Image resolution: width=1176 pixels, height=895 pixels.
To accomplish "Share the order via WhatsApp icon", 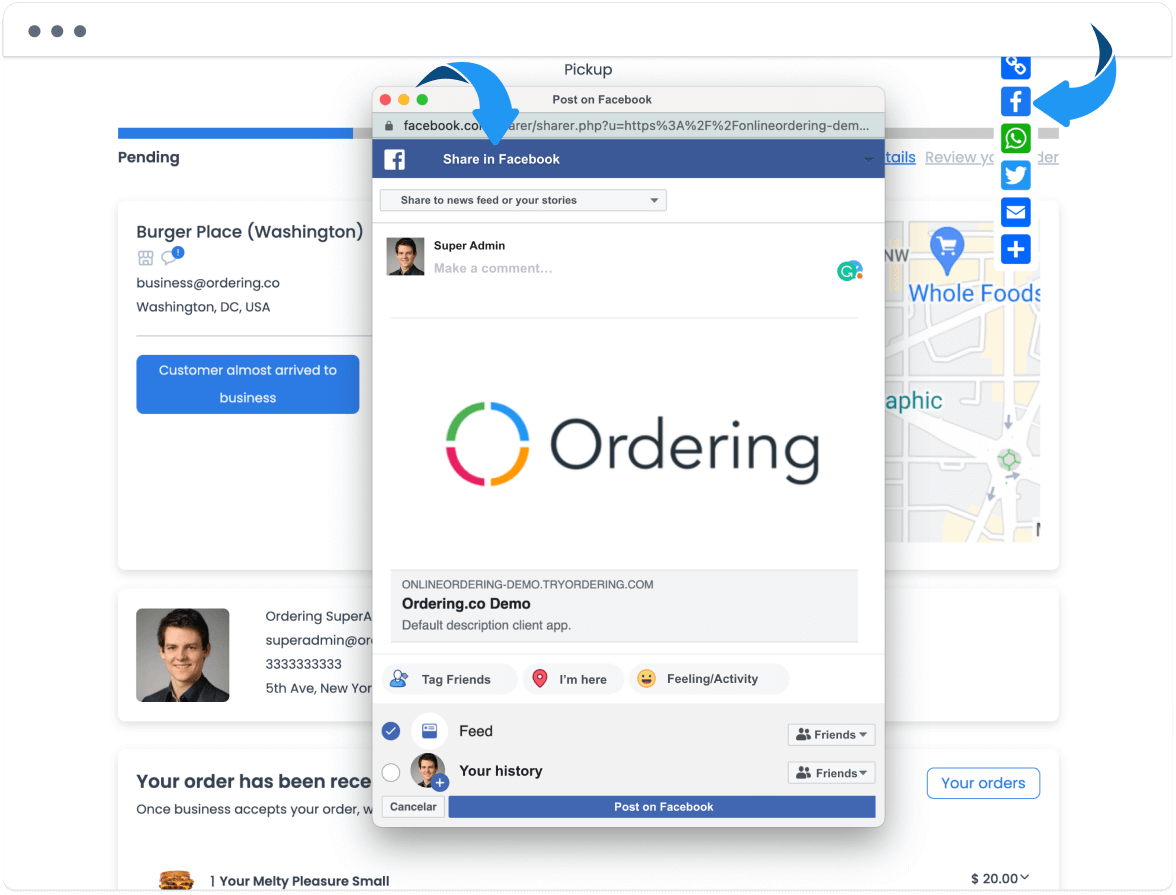I will (x=1016, y=138).
